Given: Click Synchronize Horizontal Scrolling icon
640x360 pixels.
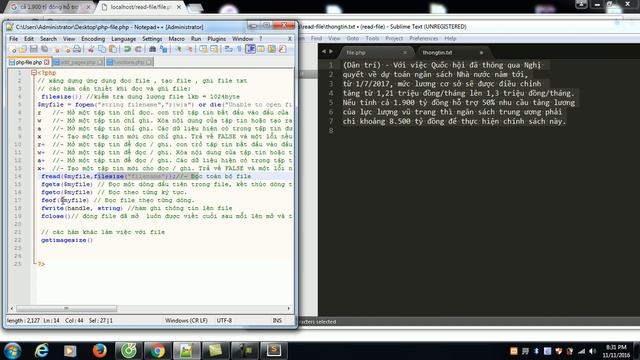Looking at the screenshot, I should pyautogui.click(x=214, y=49).
